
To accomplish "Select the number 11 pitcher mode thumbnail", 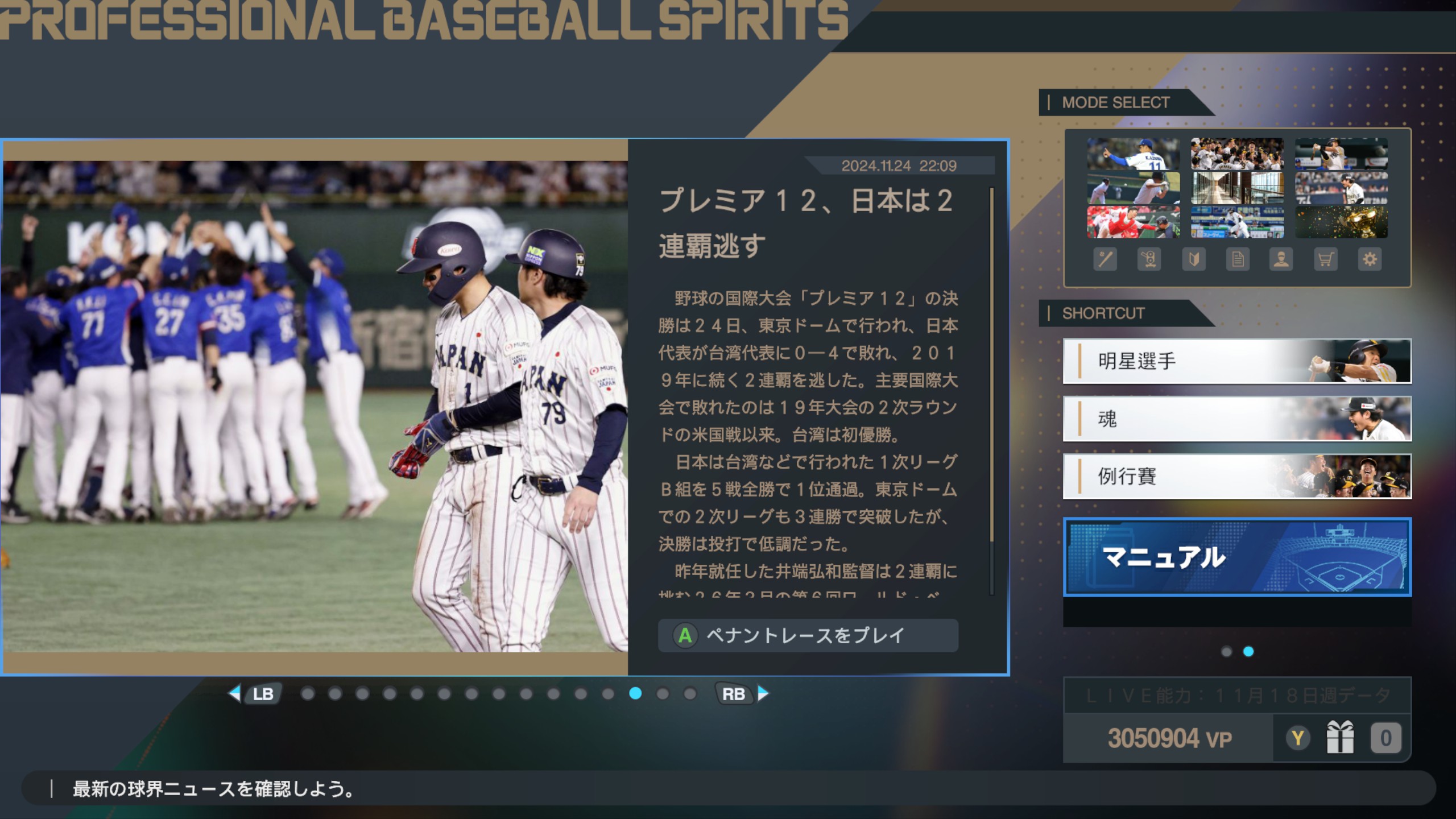I will click(1133, 154).
